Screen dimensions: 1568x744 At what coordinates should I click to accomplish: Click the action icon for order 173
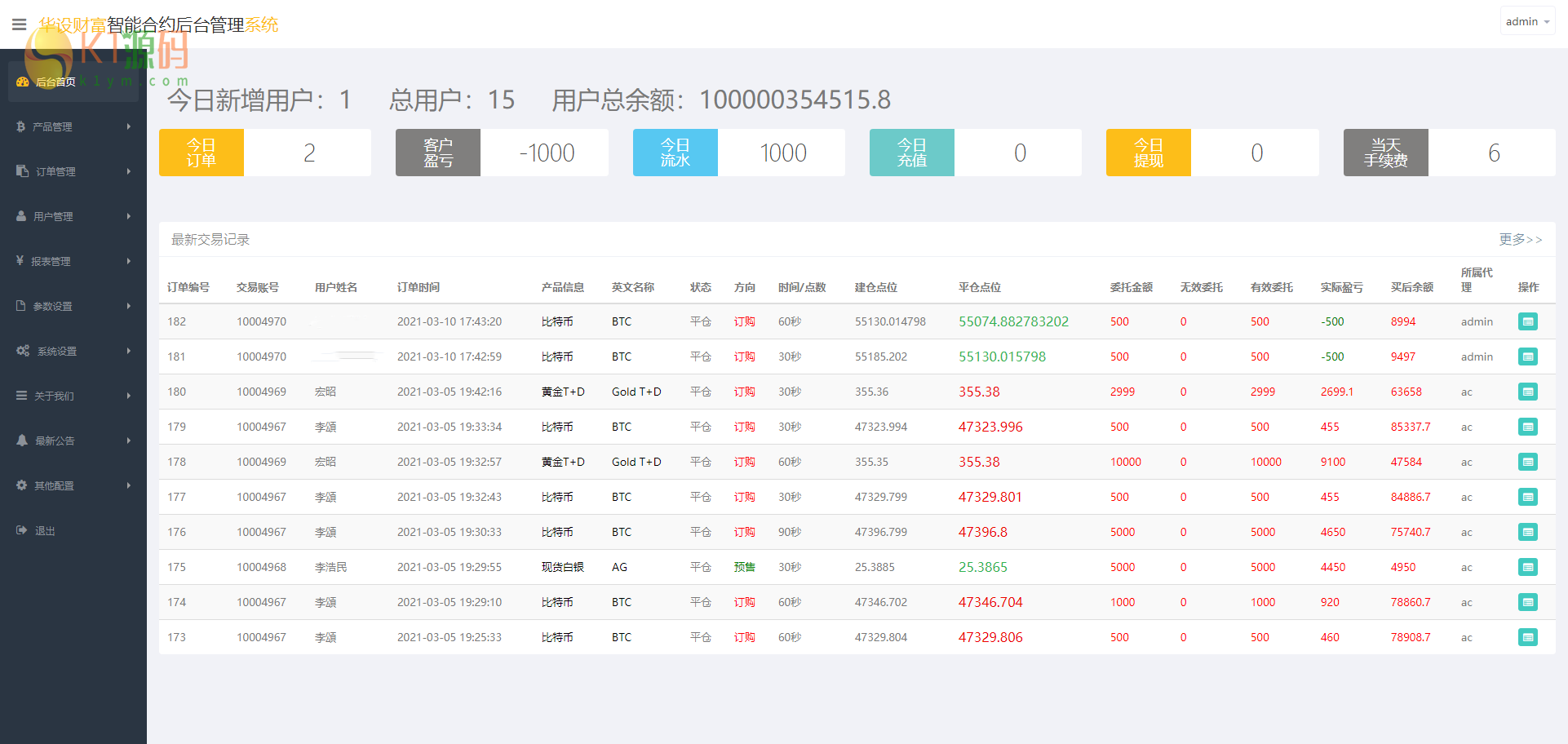click(x=1527, y=637)
